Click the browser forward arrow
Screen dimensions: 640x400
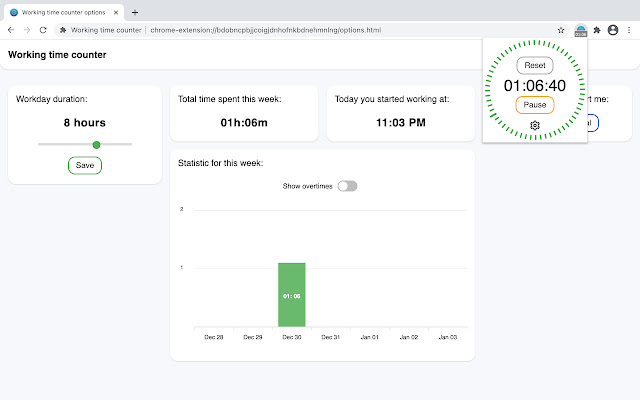pos(27,30)
